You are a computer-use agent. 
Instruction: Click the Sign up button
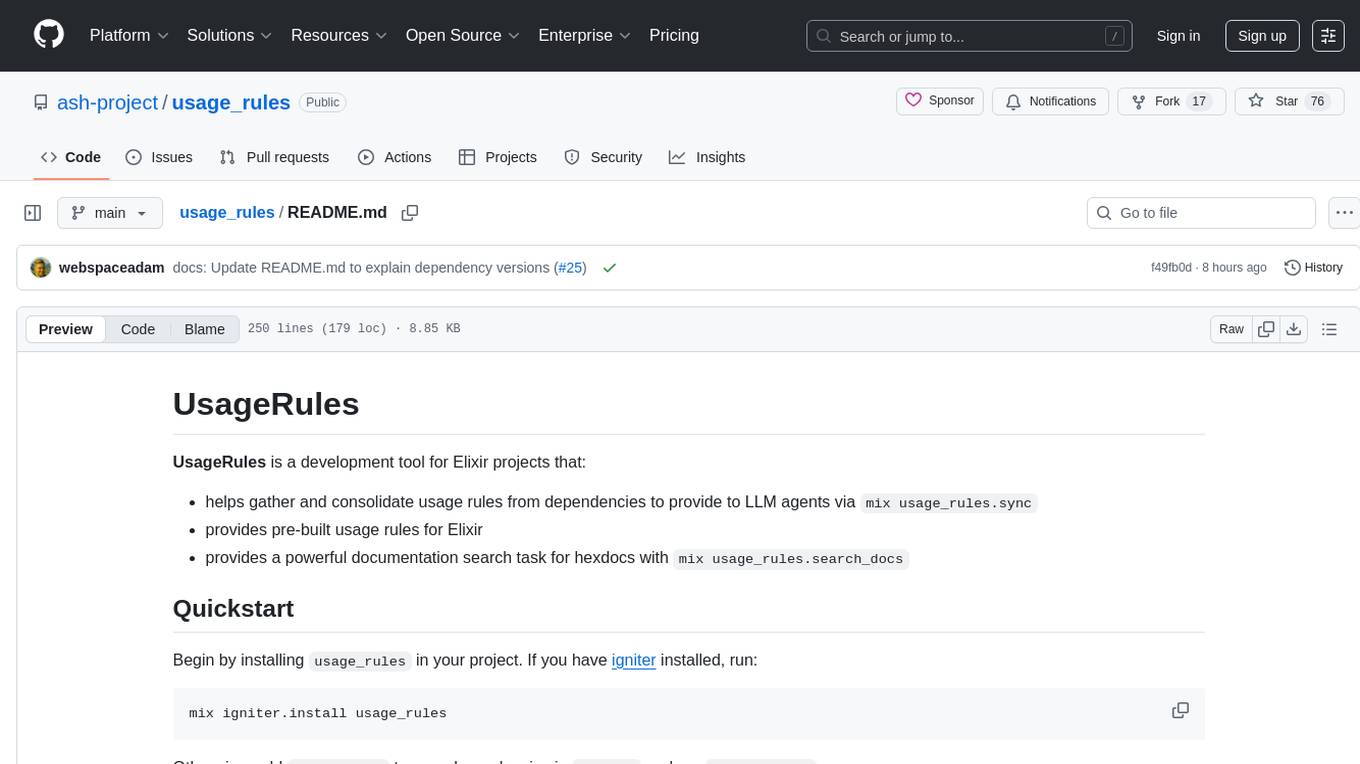1262,36
